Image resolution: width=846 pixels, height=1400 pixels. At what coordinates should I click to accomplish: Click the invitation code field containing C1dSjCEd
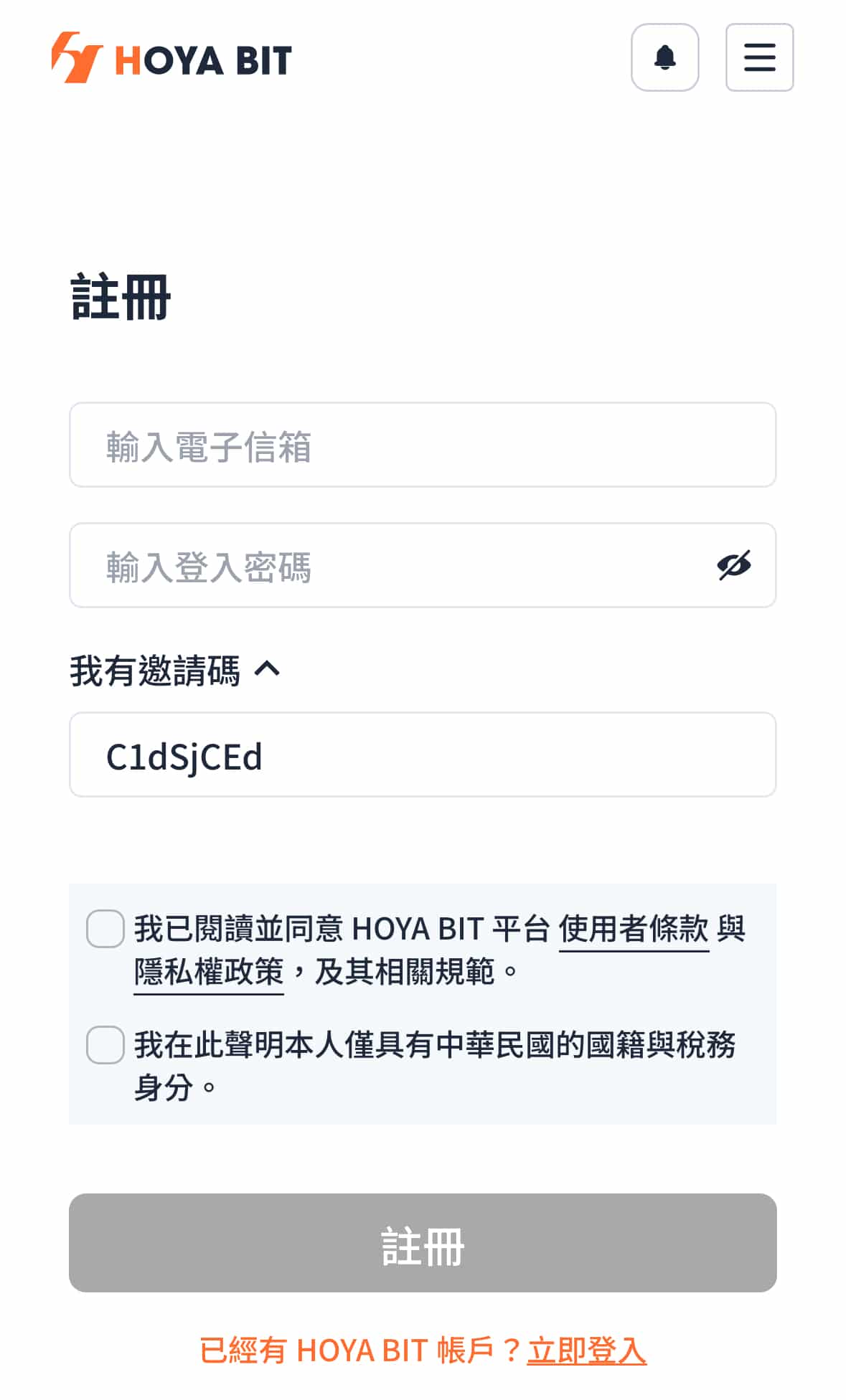(x=423, y=755)
